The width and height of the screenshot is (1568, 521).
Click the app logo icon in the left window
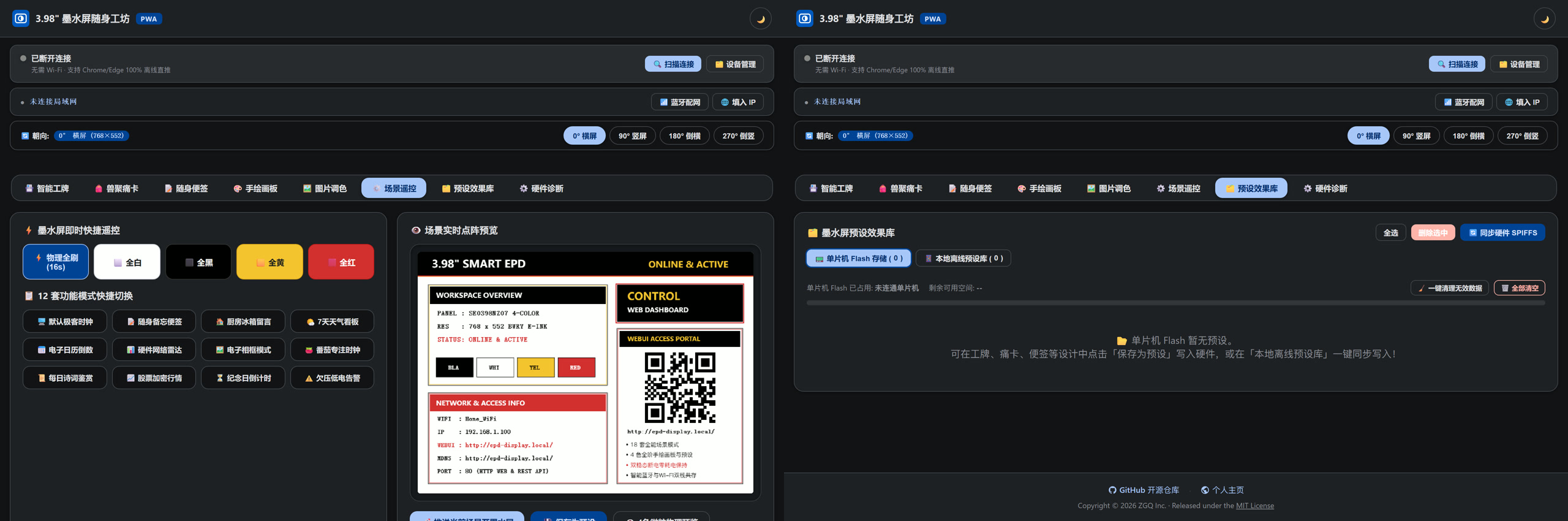point(21,18)
